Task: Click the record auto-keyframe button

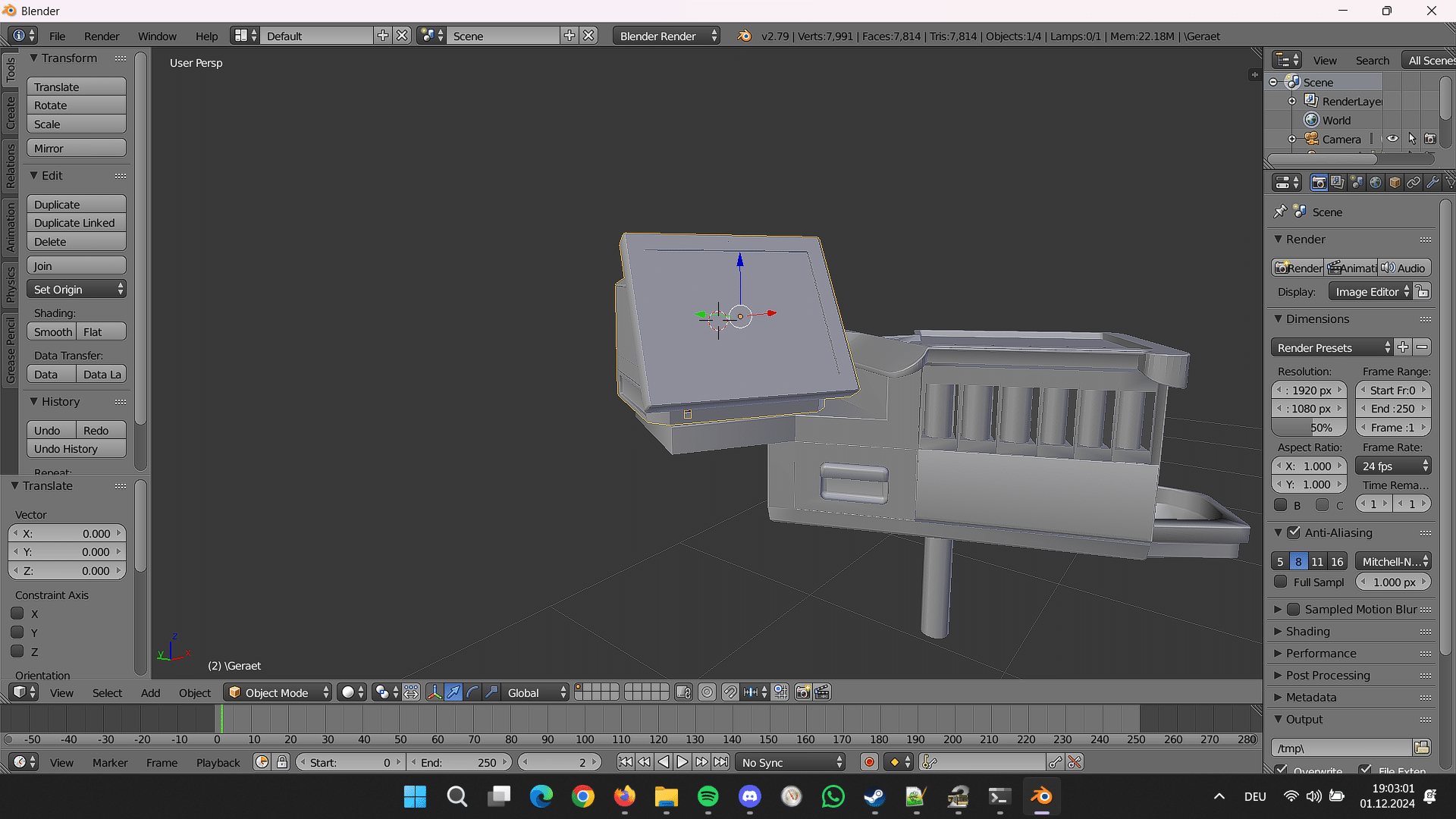Action: click(x=869, y=763)
